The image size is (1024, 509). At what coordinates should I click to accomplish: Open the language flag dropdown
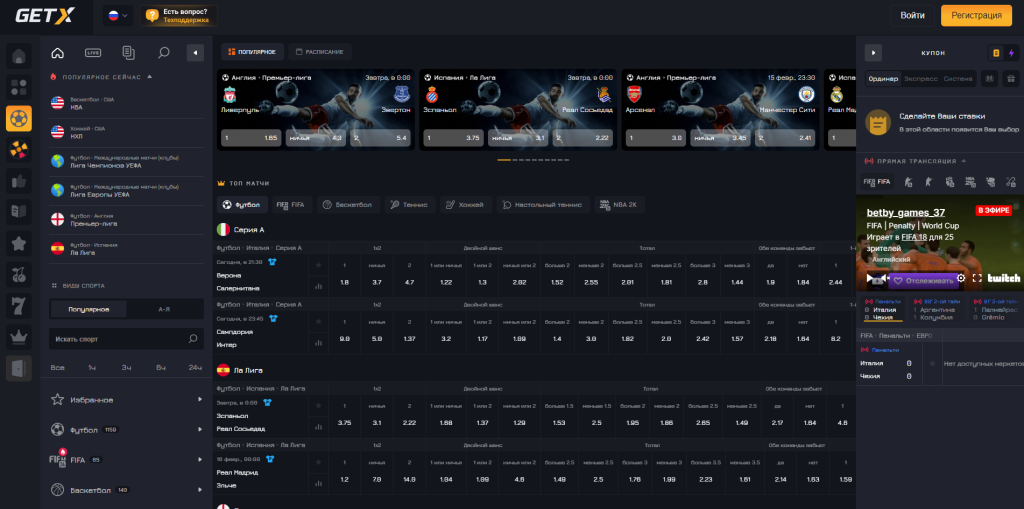(118, 15)
